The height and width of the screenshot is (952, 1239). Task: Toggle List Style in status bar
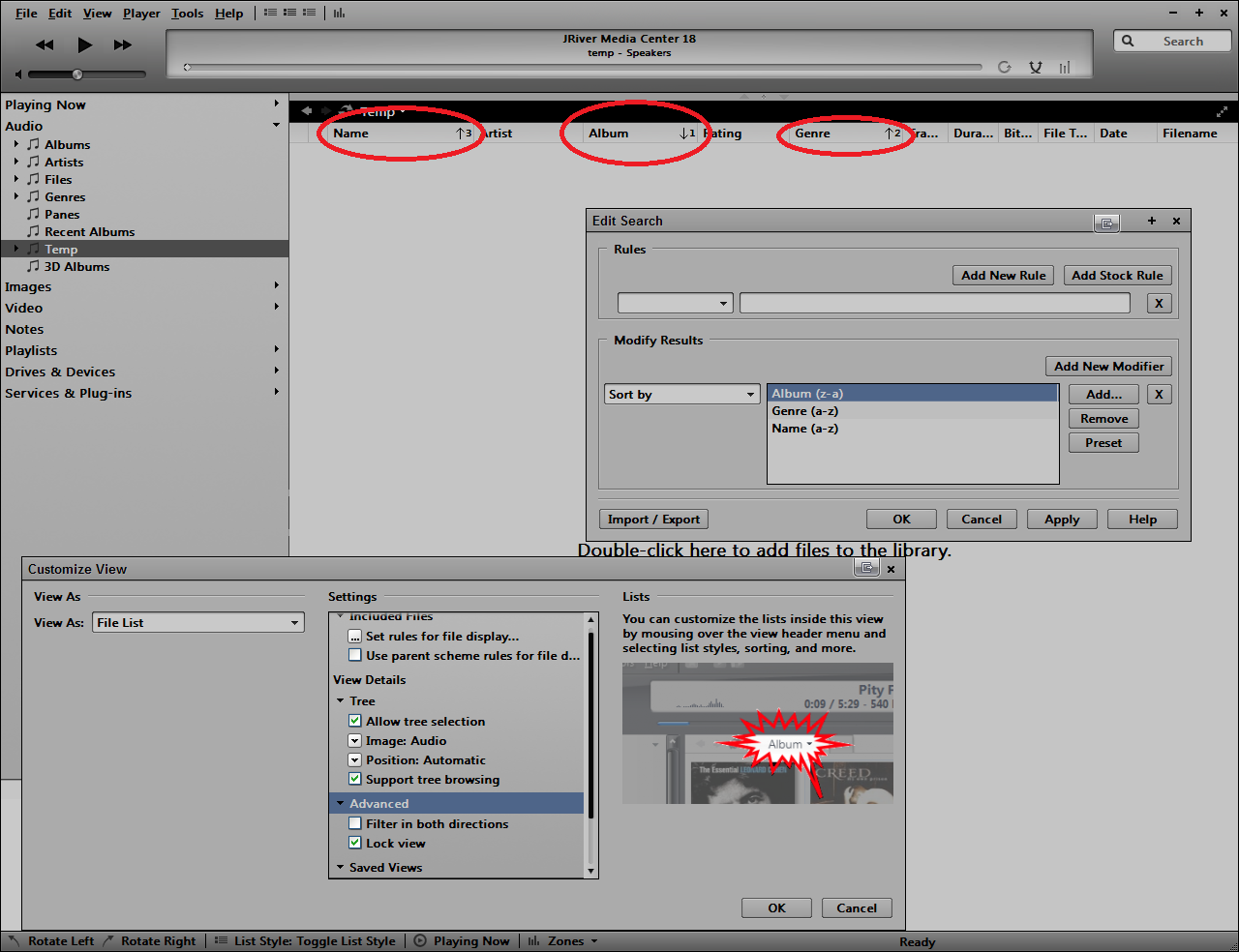[305, 941]
